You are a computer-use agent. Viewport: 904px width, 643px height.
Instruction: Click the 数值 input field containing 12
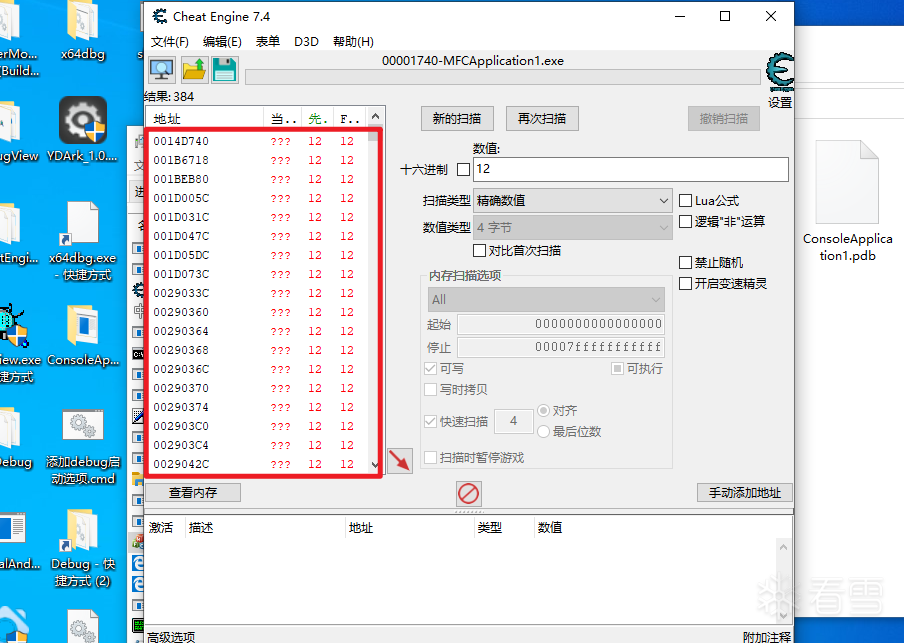click(x=631, y=170)
